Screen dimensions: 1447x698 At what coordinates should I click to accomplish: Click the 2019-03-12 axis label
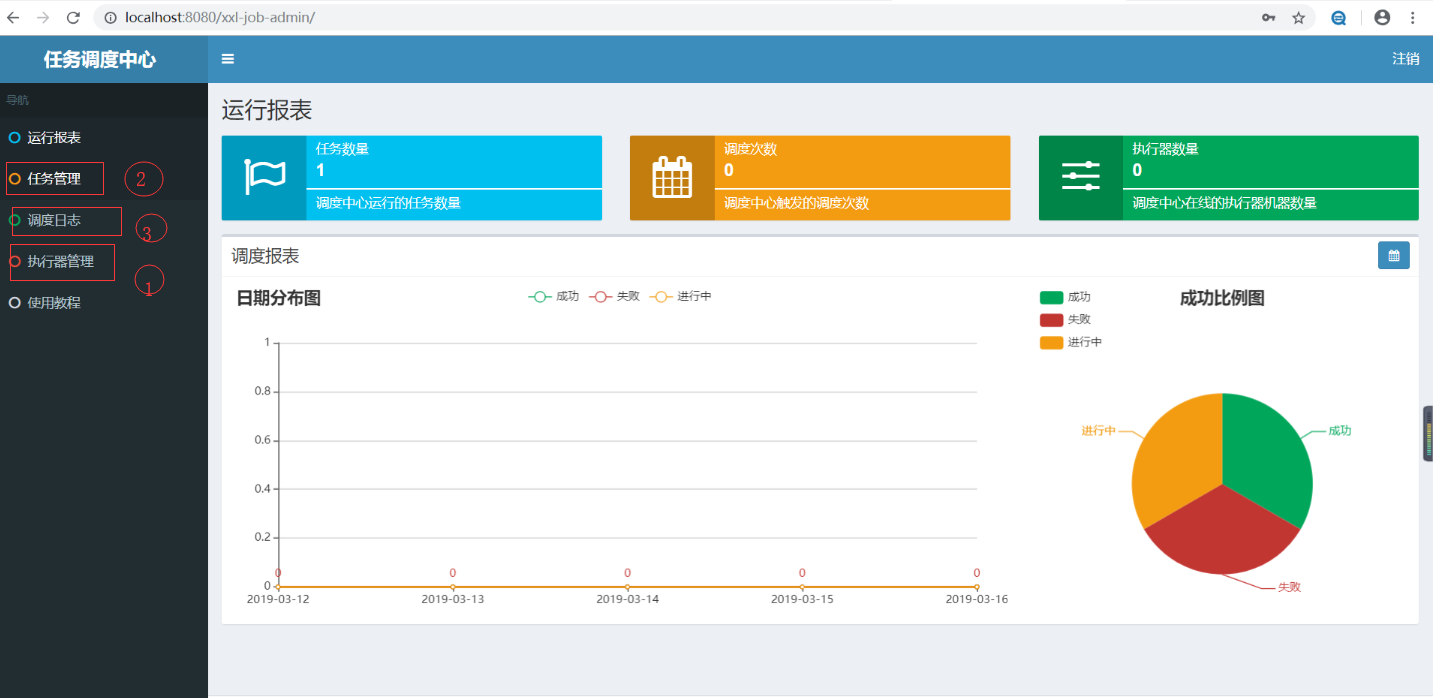click(x=278, y=599)
